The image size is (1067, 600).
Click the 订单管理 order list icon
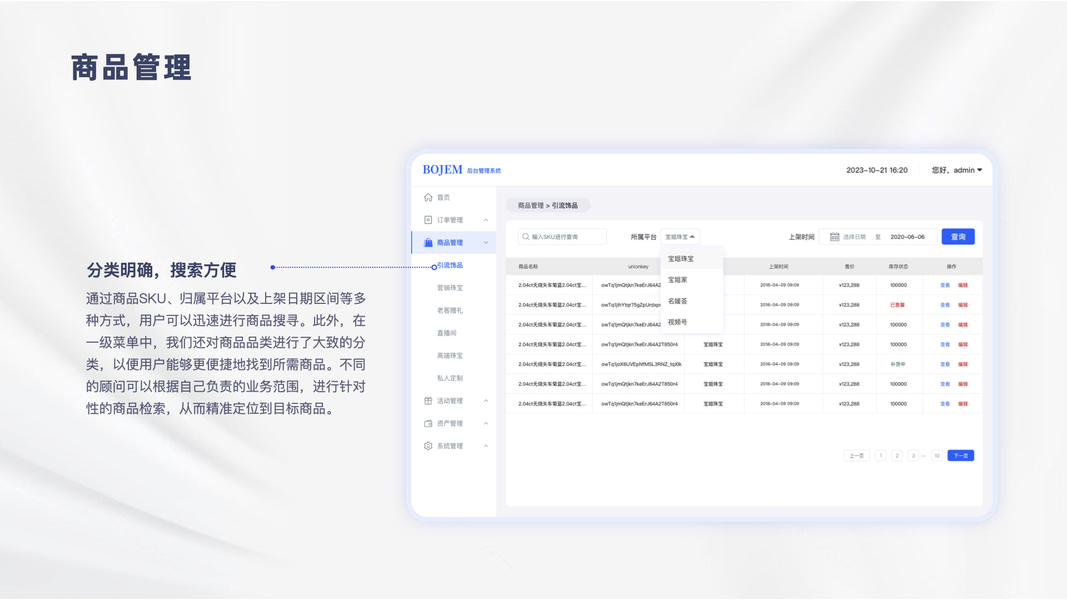(x=428, y=220)
